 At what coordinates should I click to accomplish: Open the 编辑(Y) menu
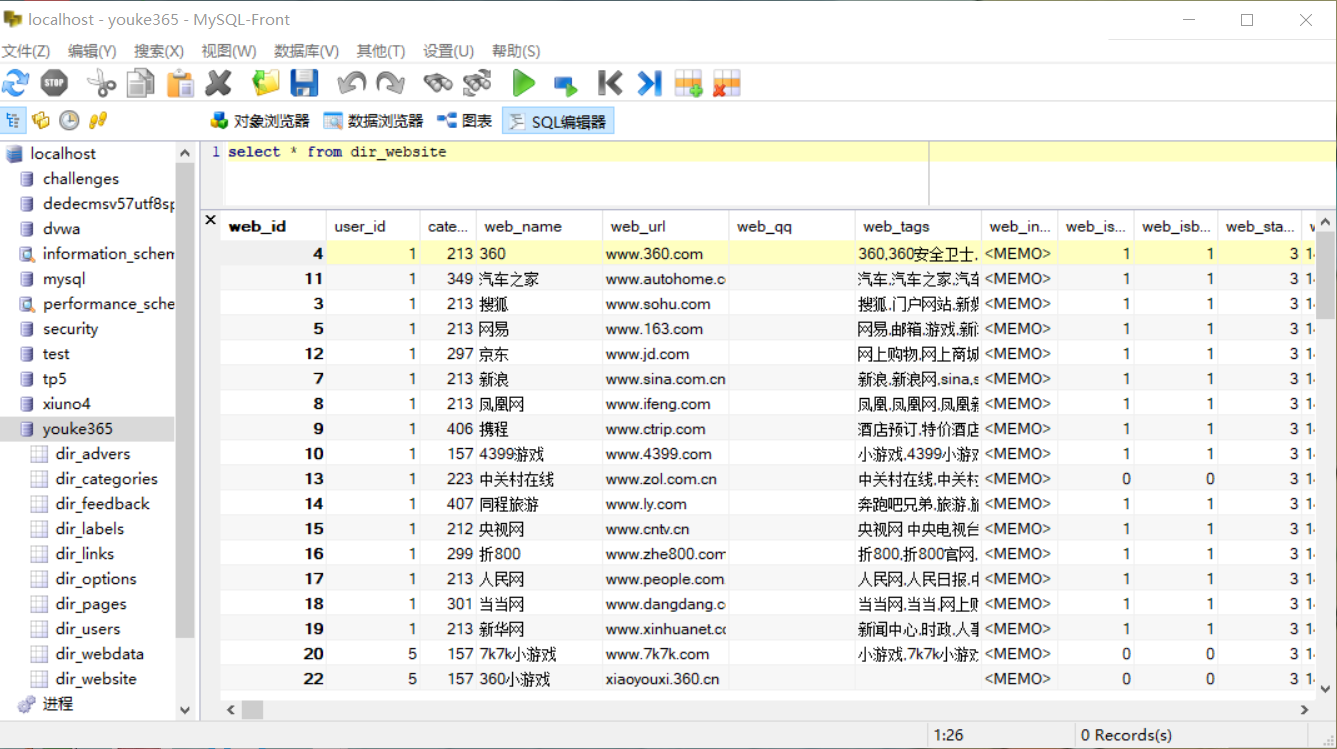[x=92, y=51]
